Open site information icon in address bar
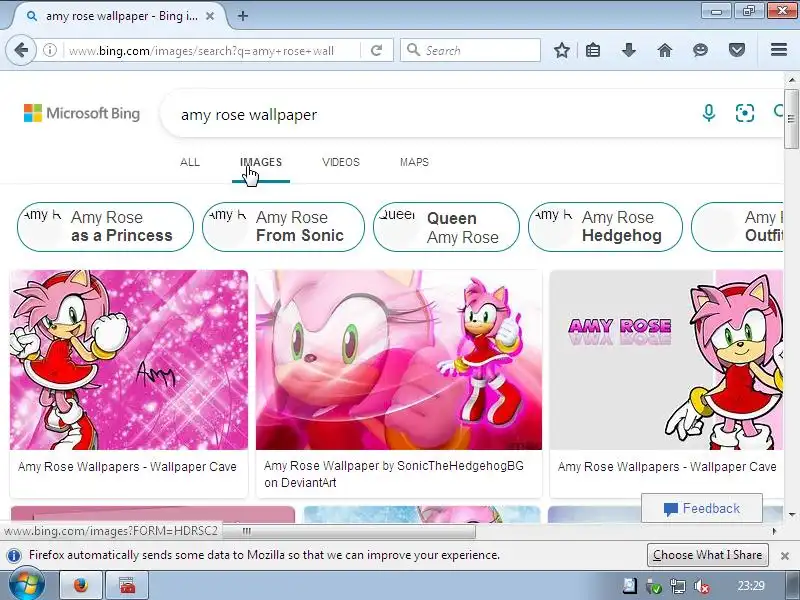This screenshot has height=600, width=800. coord(49,51)
